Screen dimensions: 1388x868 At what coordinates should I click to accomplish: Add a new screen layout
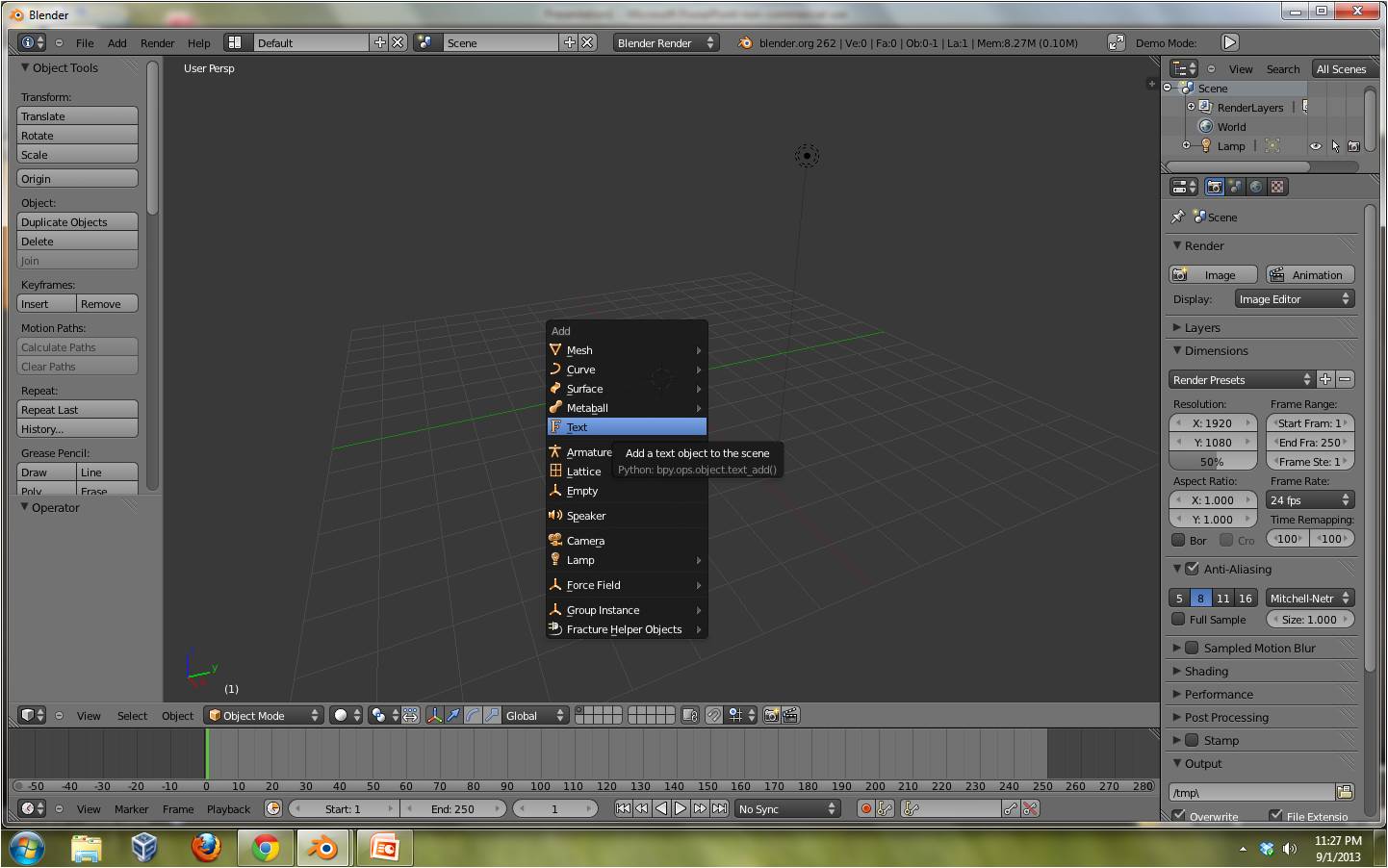[x=380, y=42]
